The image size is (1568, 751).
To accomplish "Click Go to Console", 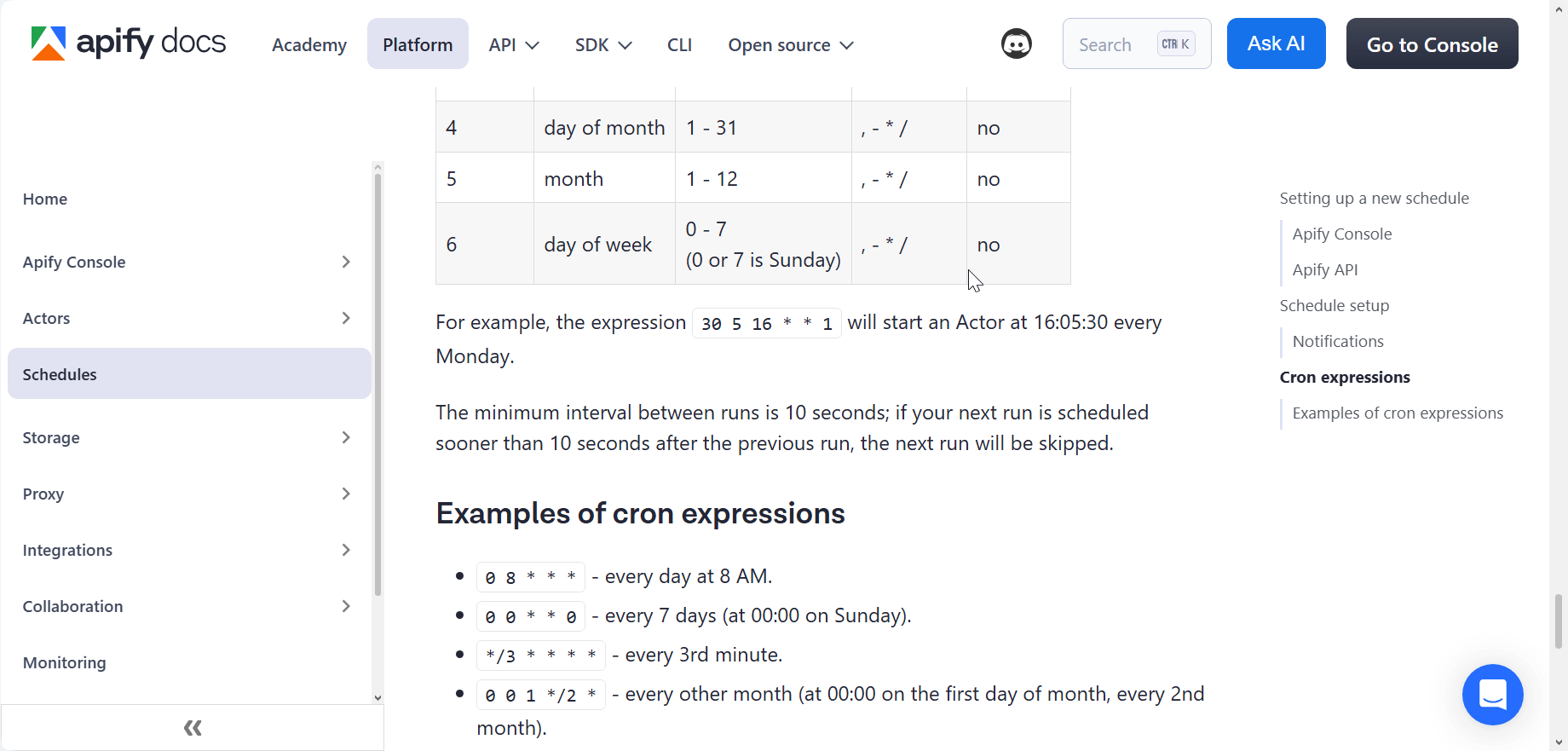I will pos(1432,43).
